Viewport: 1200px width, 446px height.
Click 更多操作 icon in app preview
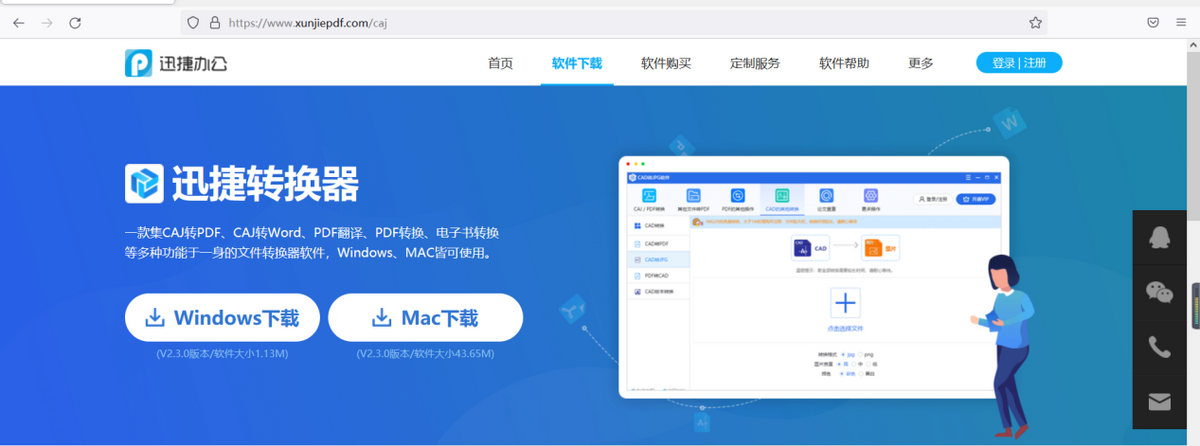(x=870, y=196)
